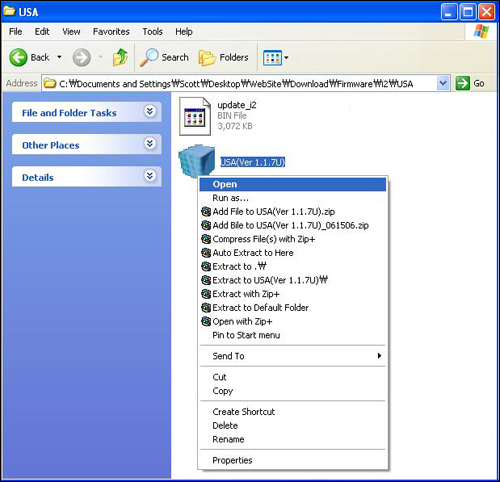
Task: Click the Search magnifier icon
Action: click(x=149, y=57)
